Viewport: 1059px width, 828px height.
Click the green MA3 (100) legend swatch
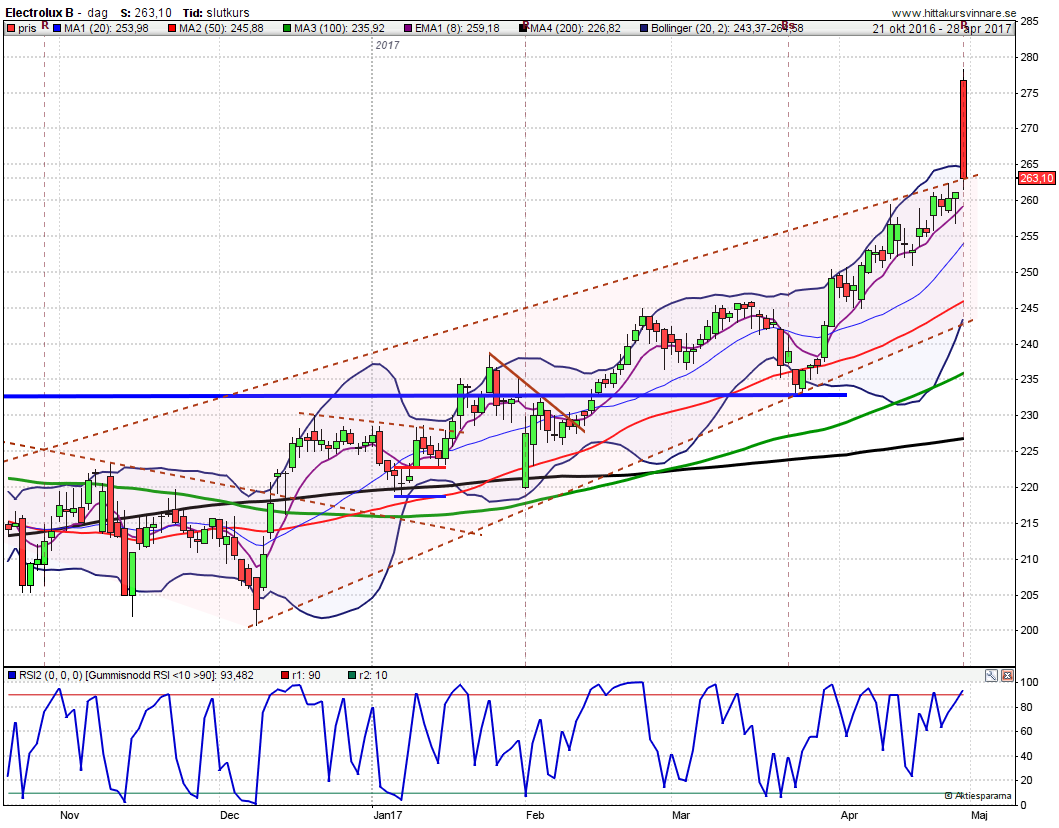point(287,28)
